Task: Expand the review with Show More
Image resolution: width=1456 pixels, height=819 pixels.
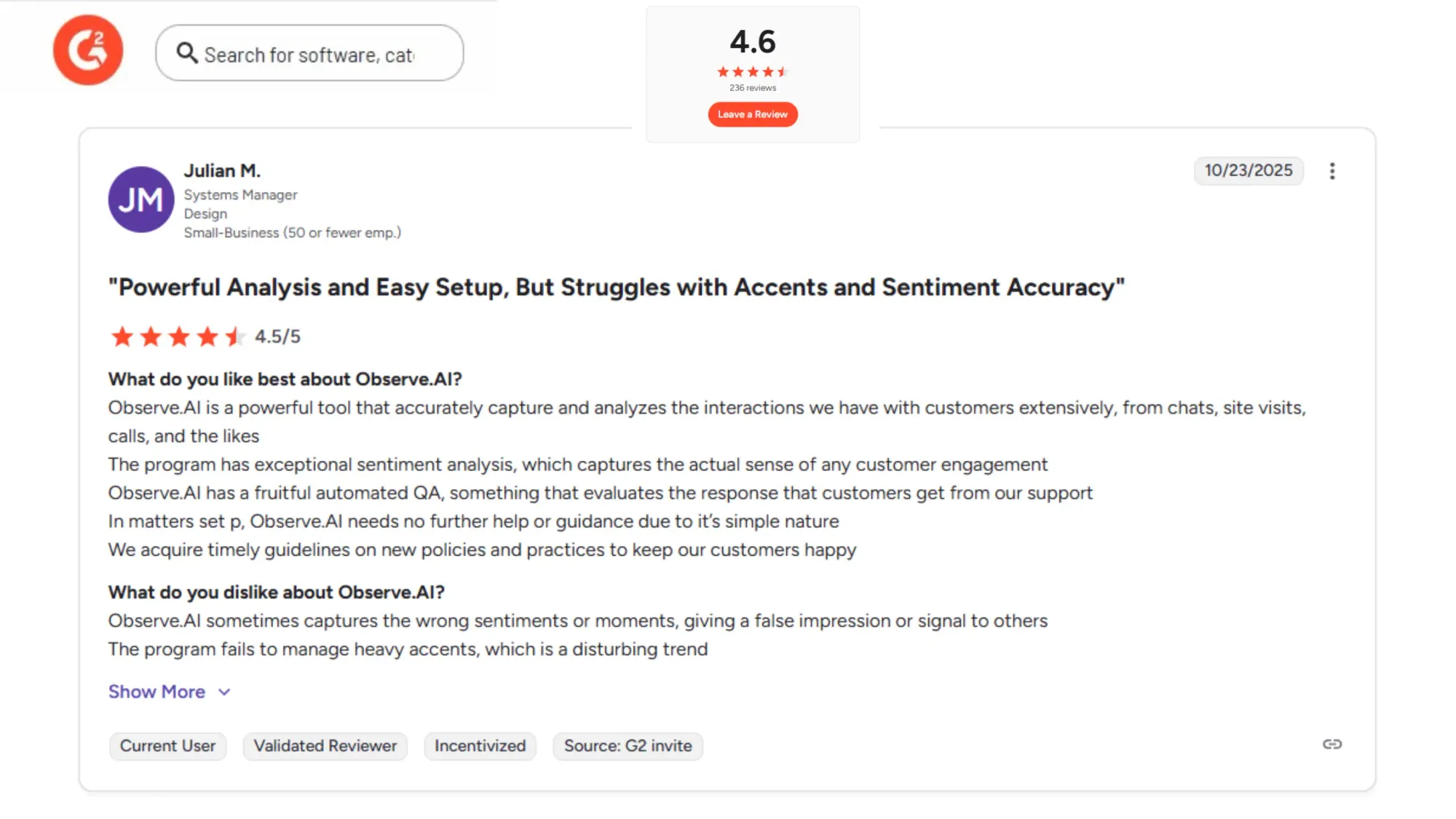Action: pyautogui.click(x=157, y=692)
